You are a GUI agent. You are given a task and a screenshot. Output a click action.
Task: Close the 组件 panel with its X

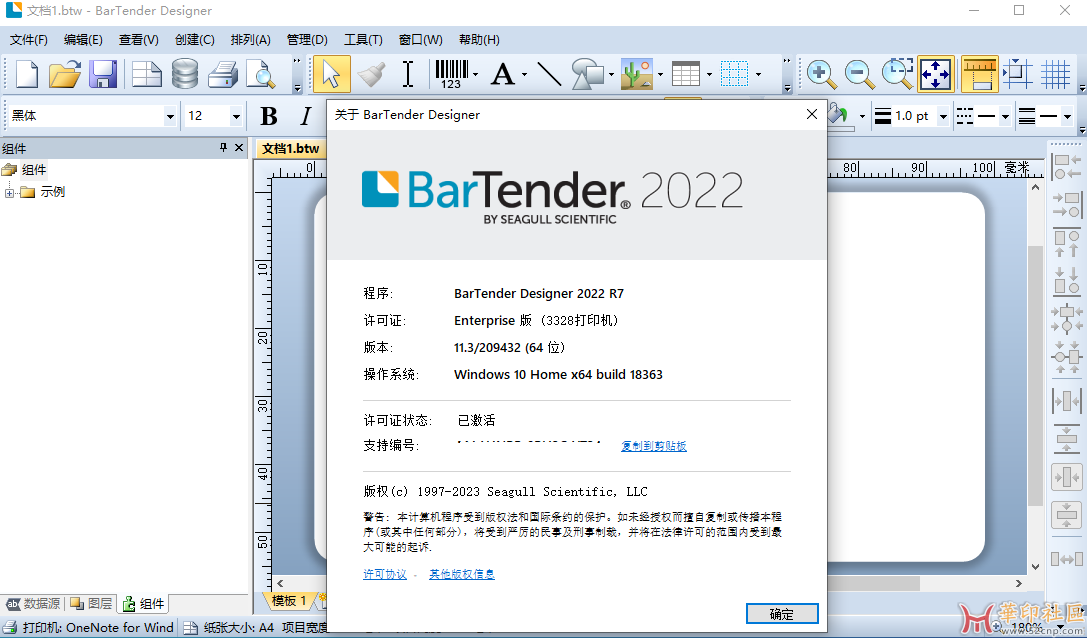[x=239, y=148]
